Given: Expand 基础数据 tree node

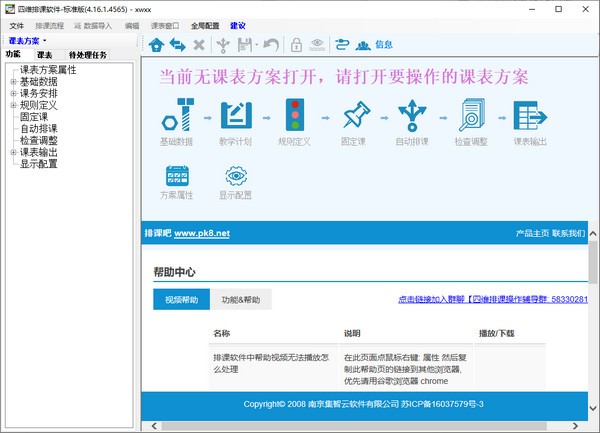Looking at the screenshot, I should click(13, 82).
